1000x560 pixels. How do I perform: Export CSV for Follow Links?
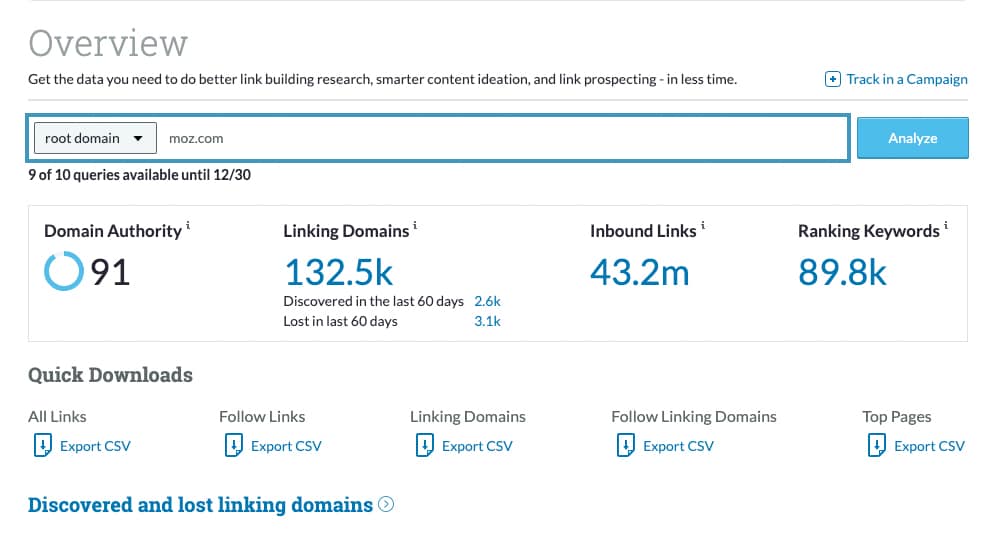[x=286, y=446]
